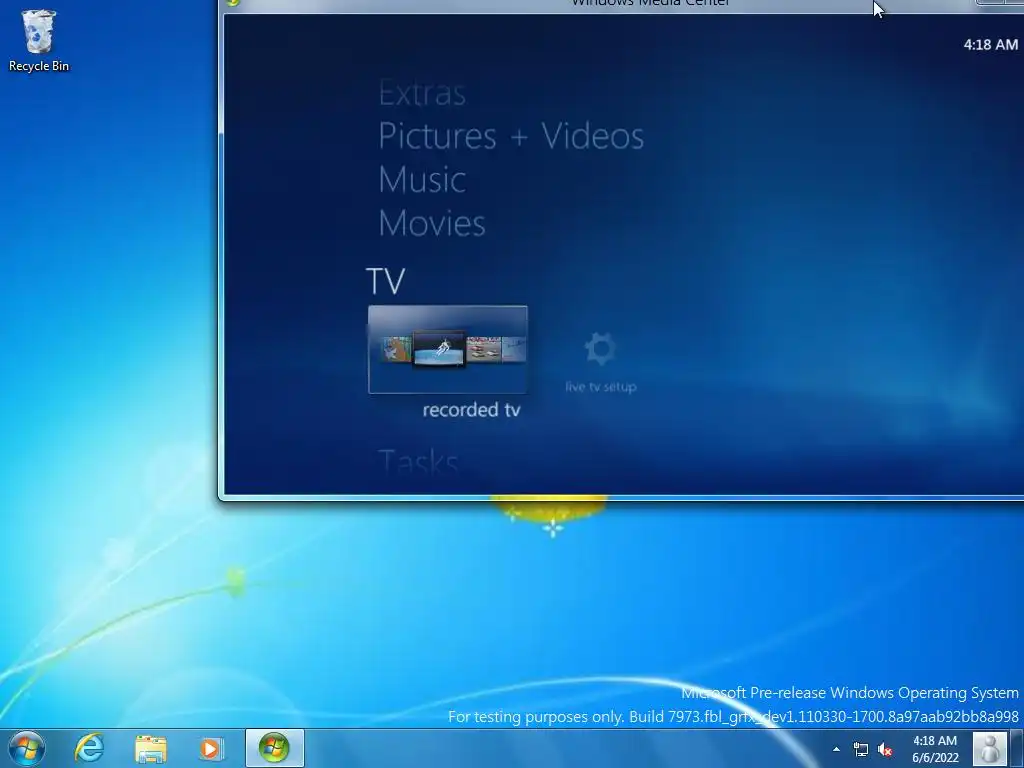1024x768 pixels.
Task: Open the live tv setup gear icon
Action: tap(600, 349)
